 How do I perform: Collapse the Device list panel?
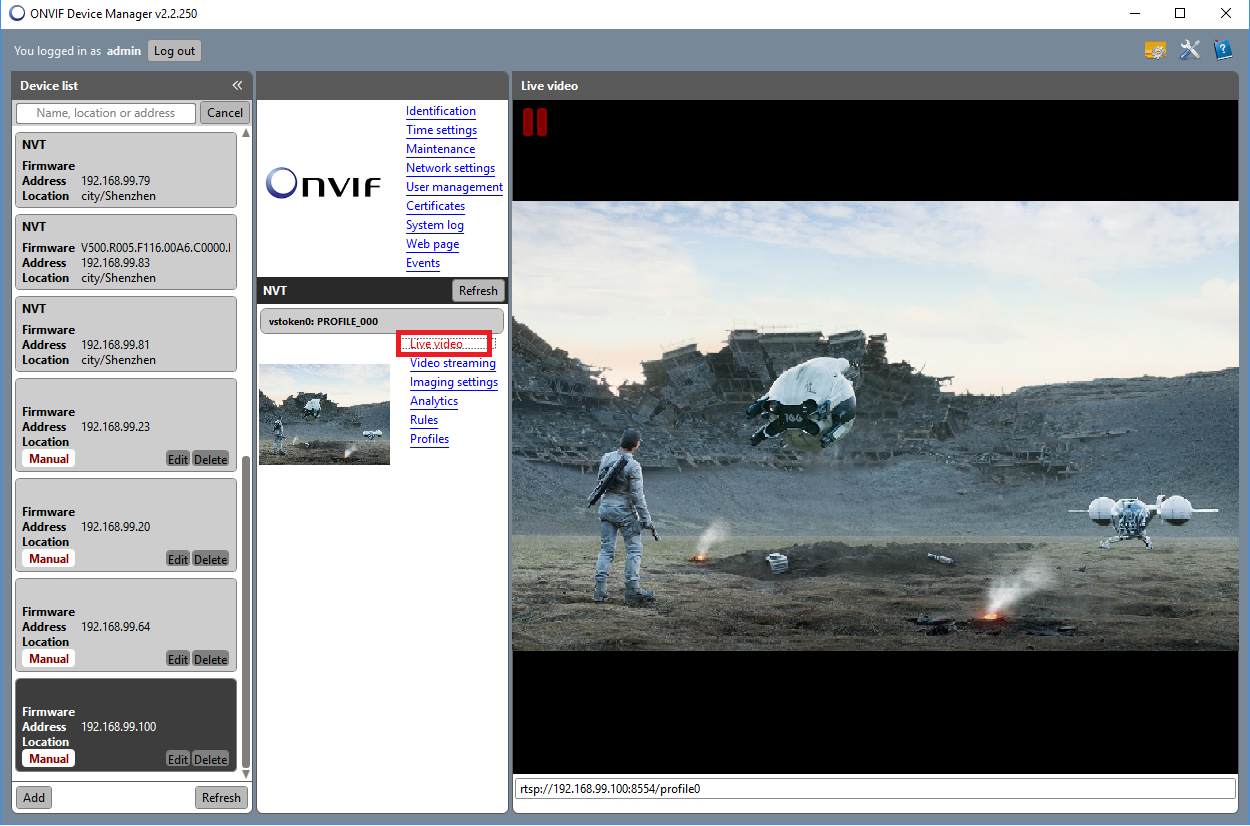coord(237,86)
